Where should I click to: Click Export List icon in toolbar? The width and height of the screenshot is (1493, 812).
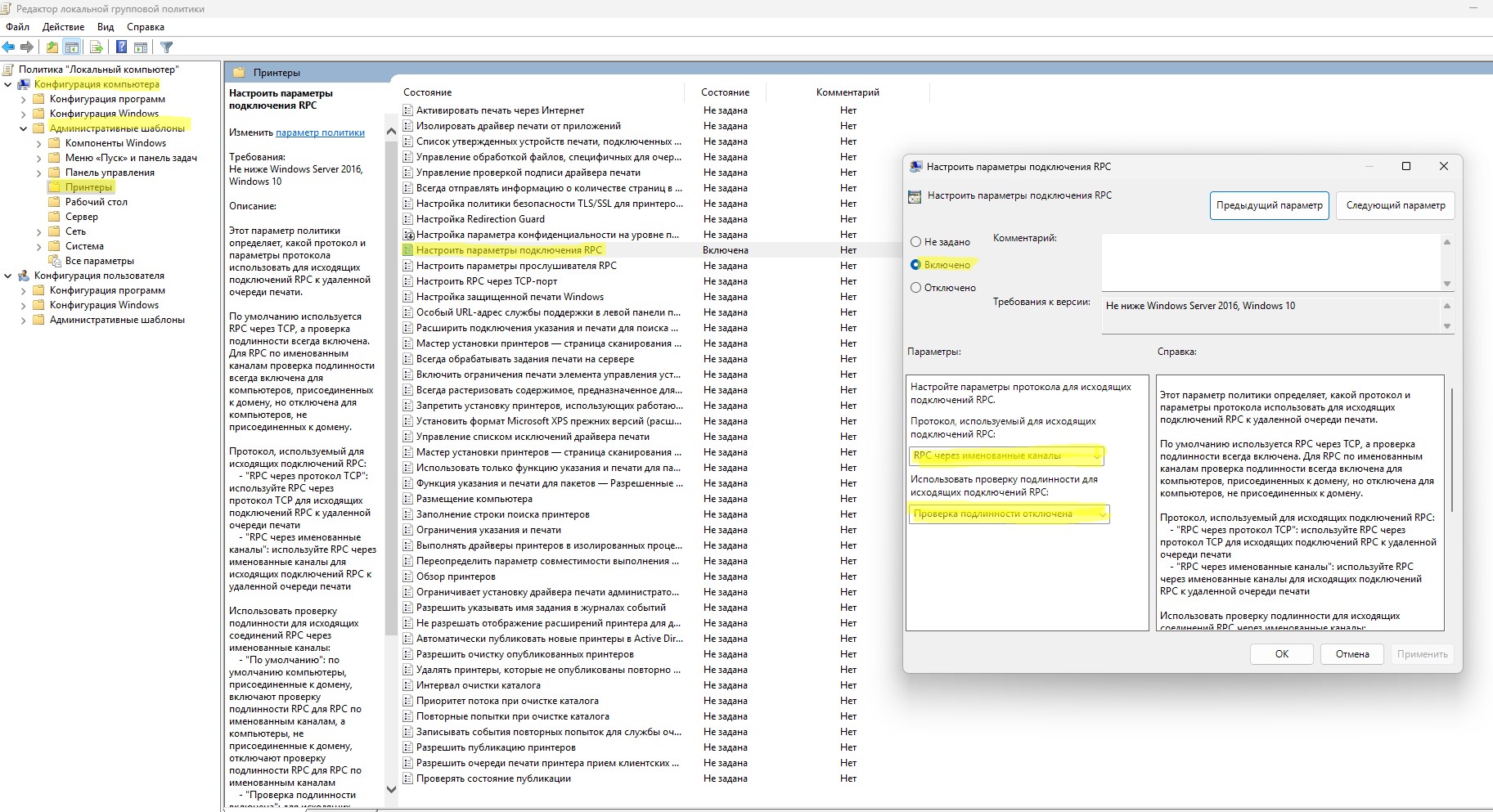click(x=97, y=47)
